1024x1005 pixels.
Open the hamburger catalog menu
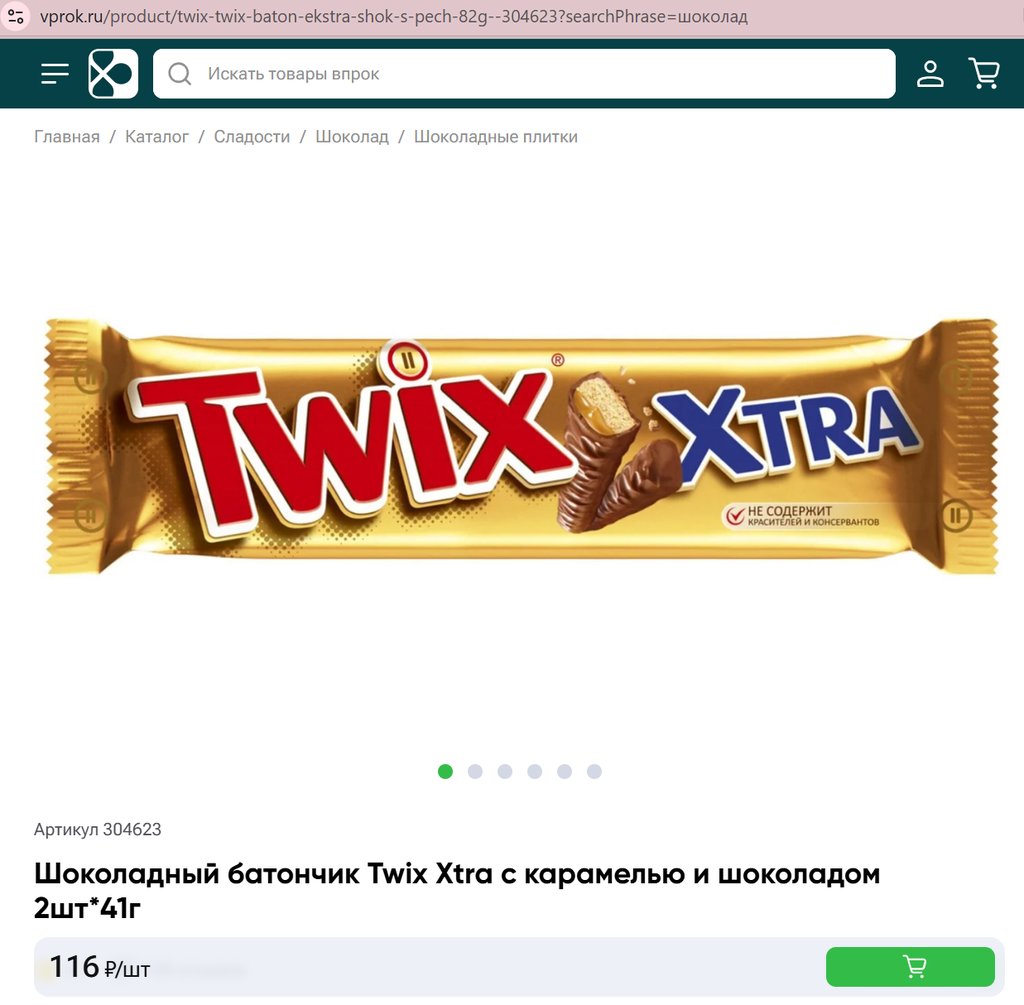click(55, 74)
